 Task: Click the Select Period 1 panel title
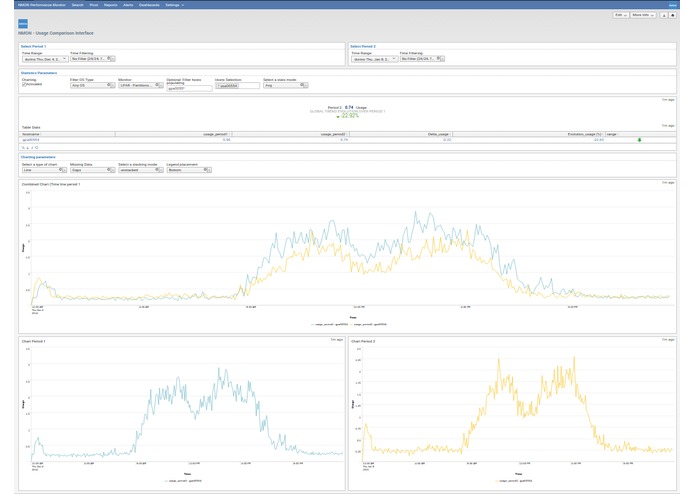click(x=33, y=46)
